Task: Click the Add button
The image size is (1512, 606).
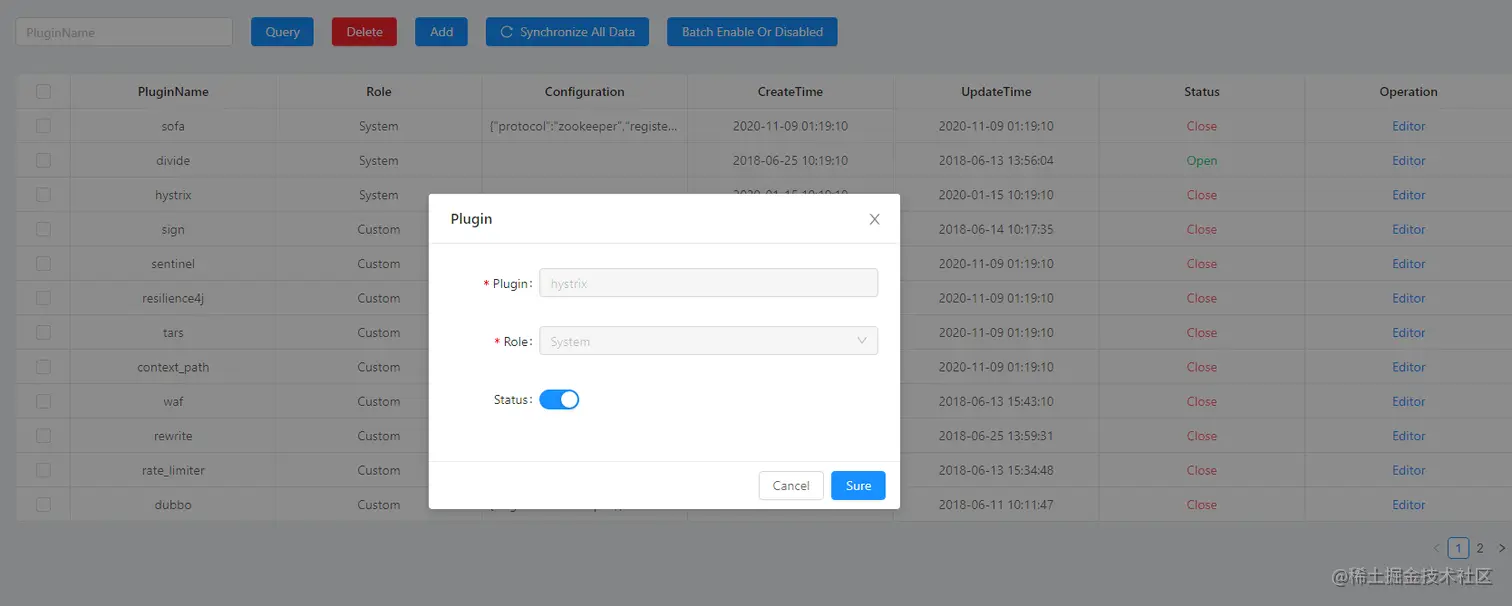Action: 441,32
